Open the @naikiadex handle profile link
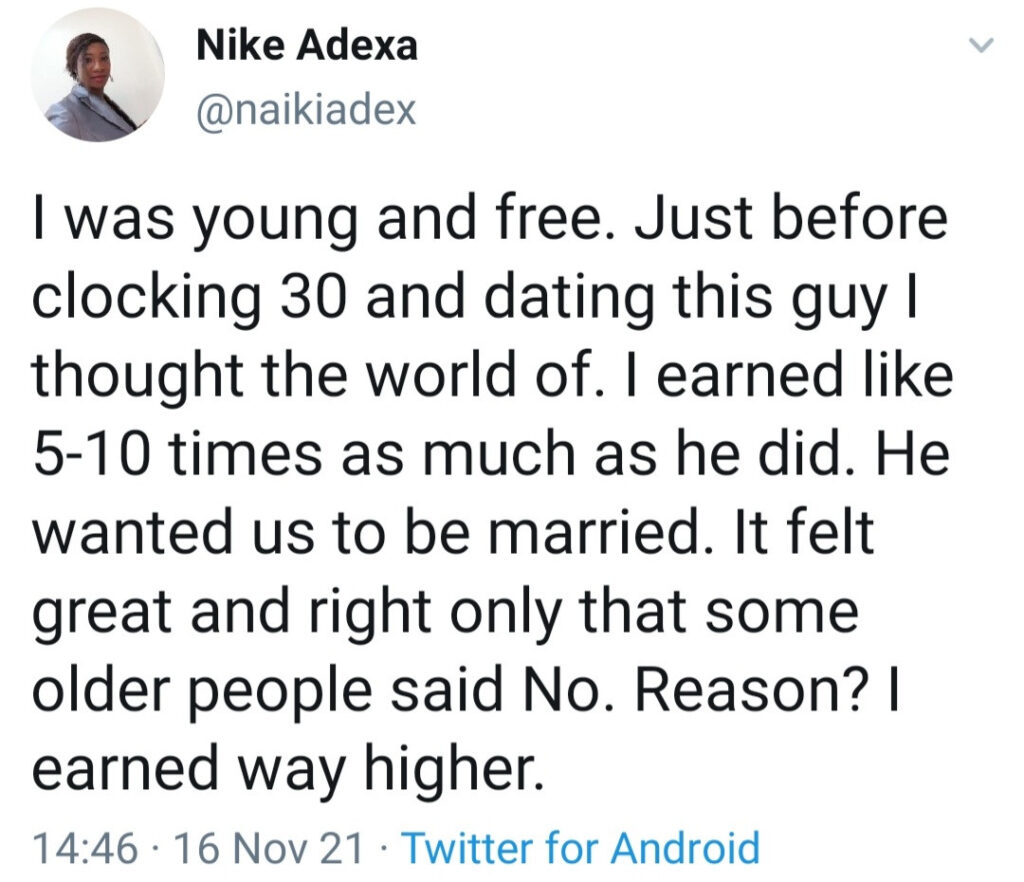 (x=306, y=110)
